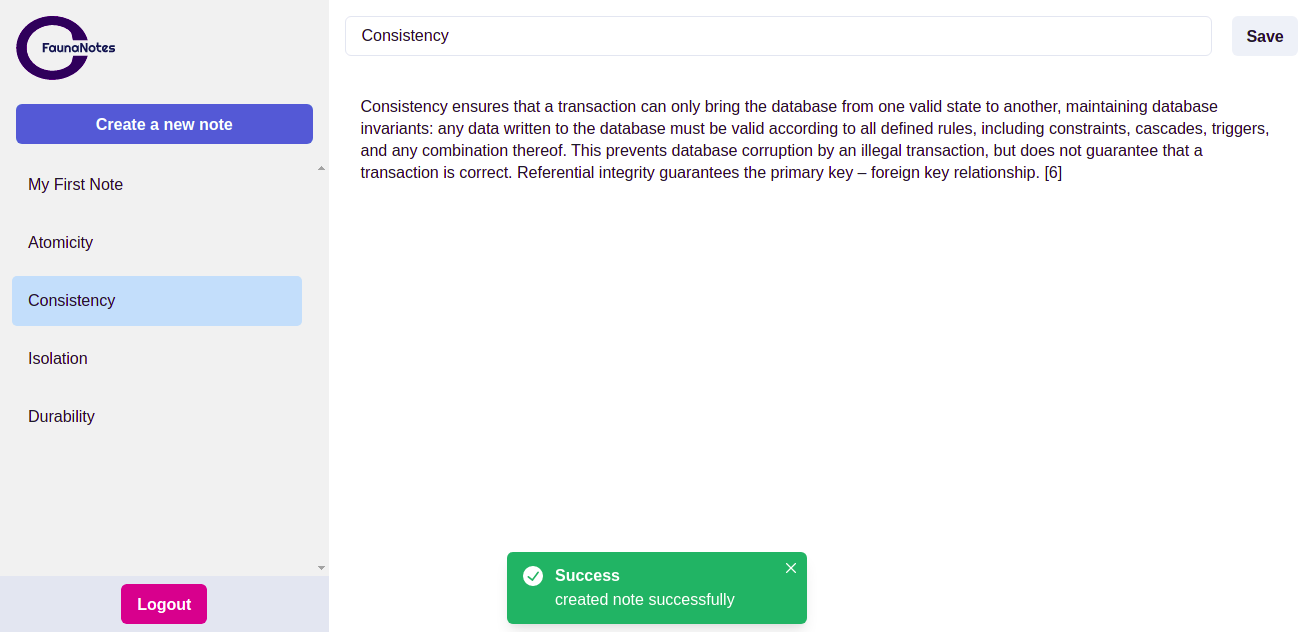Viewport: 1314px width, 632px height.
Task: Click the 'Success' heading in the toast
Action: tap(587, 576)
